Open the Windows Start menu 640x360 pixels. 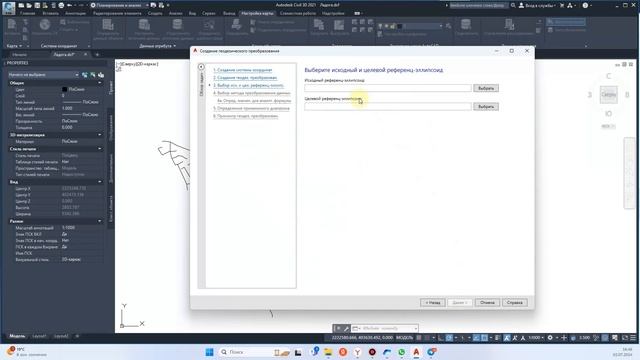pyautogui.click(x=209, y=352)
